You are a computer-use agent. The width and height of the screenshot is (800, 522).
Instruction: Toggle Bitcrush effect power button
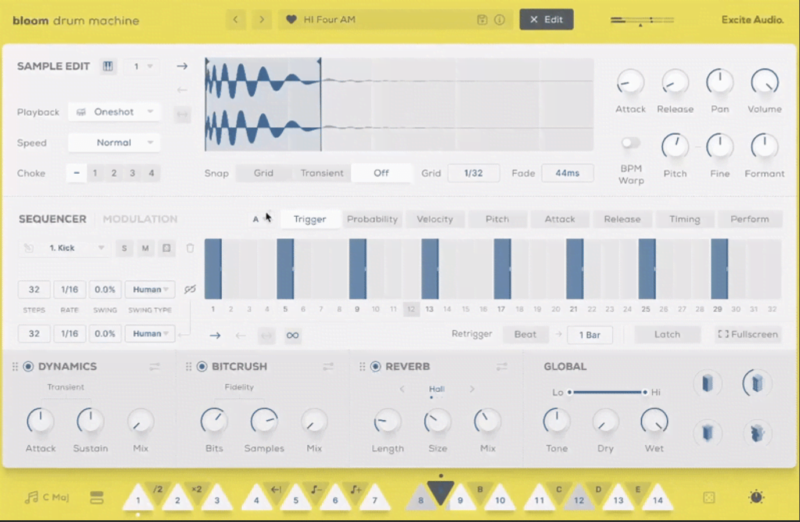point(202,366)
